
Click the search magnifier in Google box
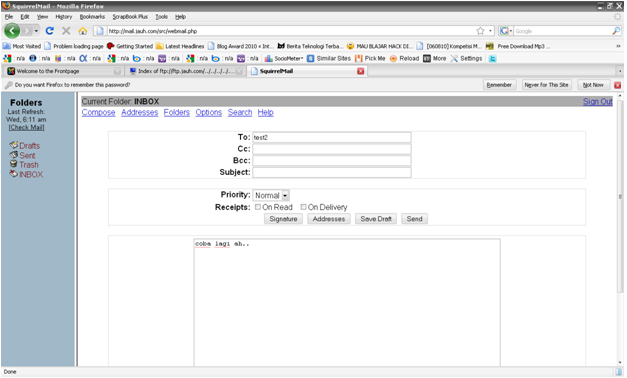[616, 31]
